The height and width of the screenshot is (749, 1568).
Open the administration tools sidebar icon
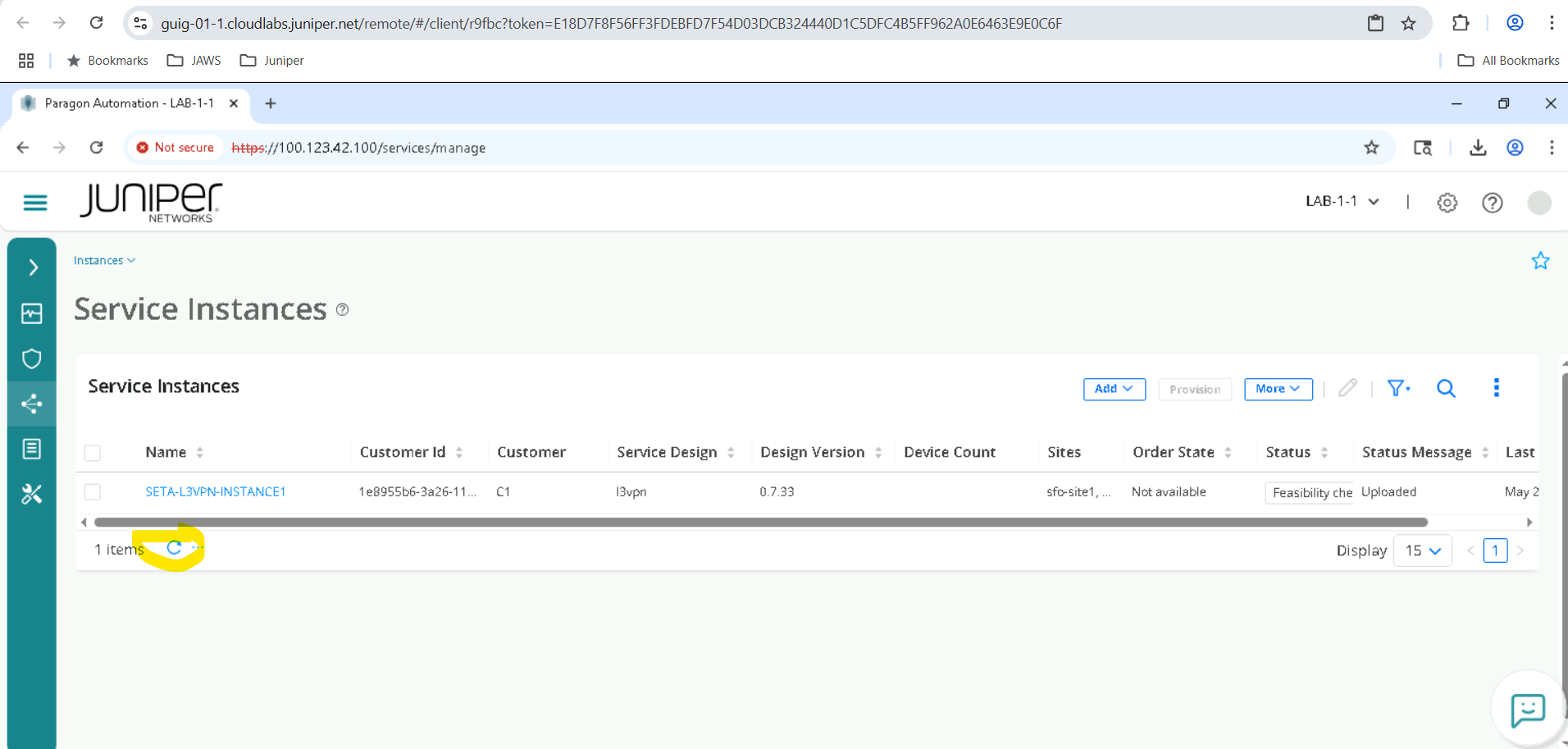[x=31, y=493]
